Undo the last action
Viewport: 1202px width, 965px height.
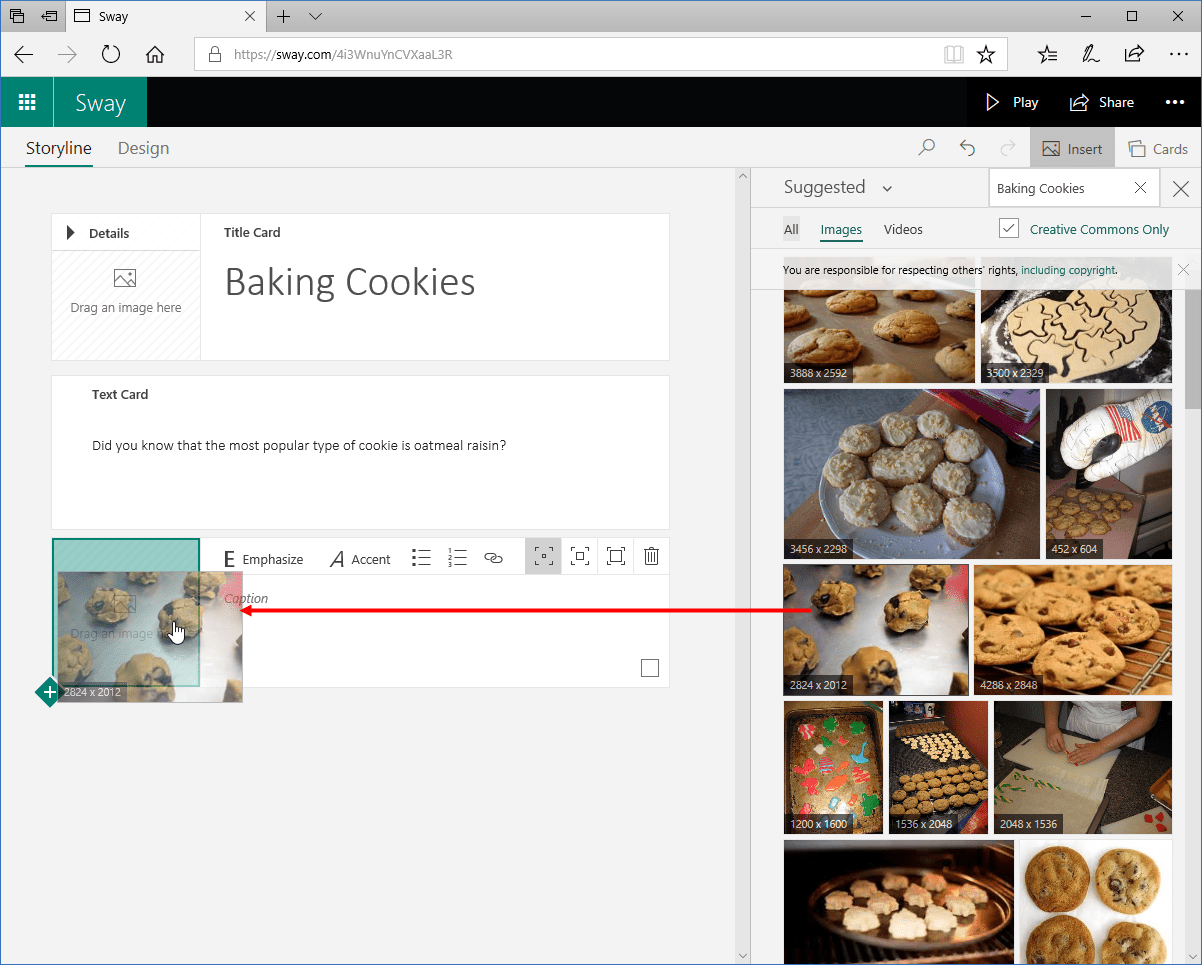pos(967,148)
